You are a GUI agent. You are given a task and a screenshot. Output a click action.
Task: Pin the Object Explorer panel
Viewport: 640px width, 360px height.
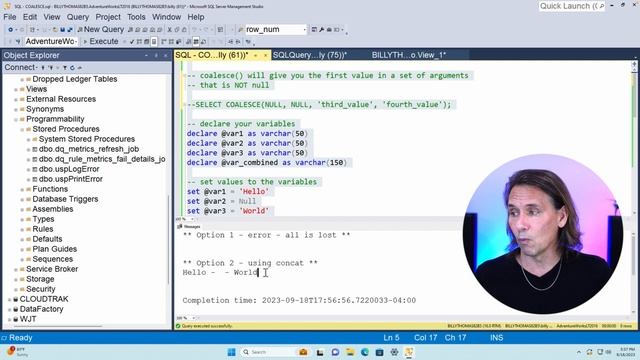[156, 55]
